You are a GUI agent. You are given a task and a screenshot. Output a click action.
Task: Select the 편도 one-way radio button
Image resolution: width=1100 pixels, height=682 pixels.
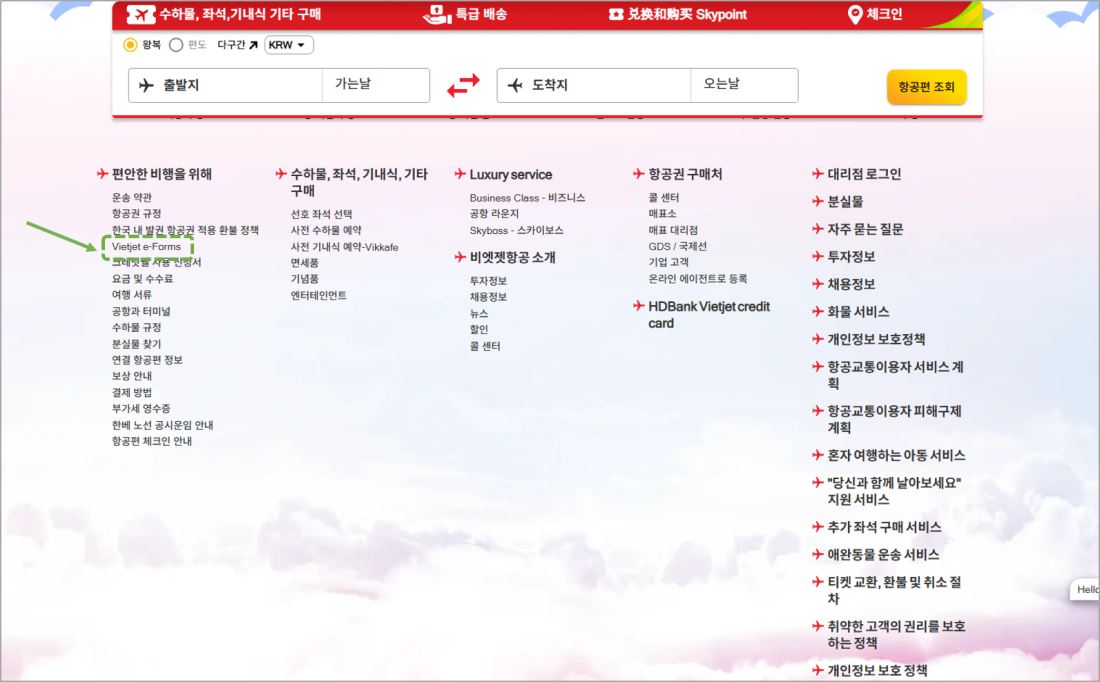tap(176, 45)
